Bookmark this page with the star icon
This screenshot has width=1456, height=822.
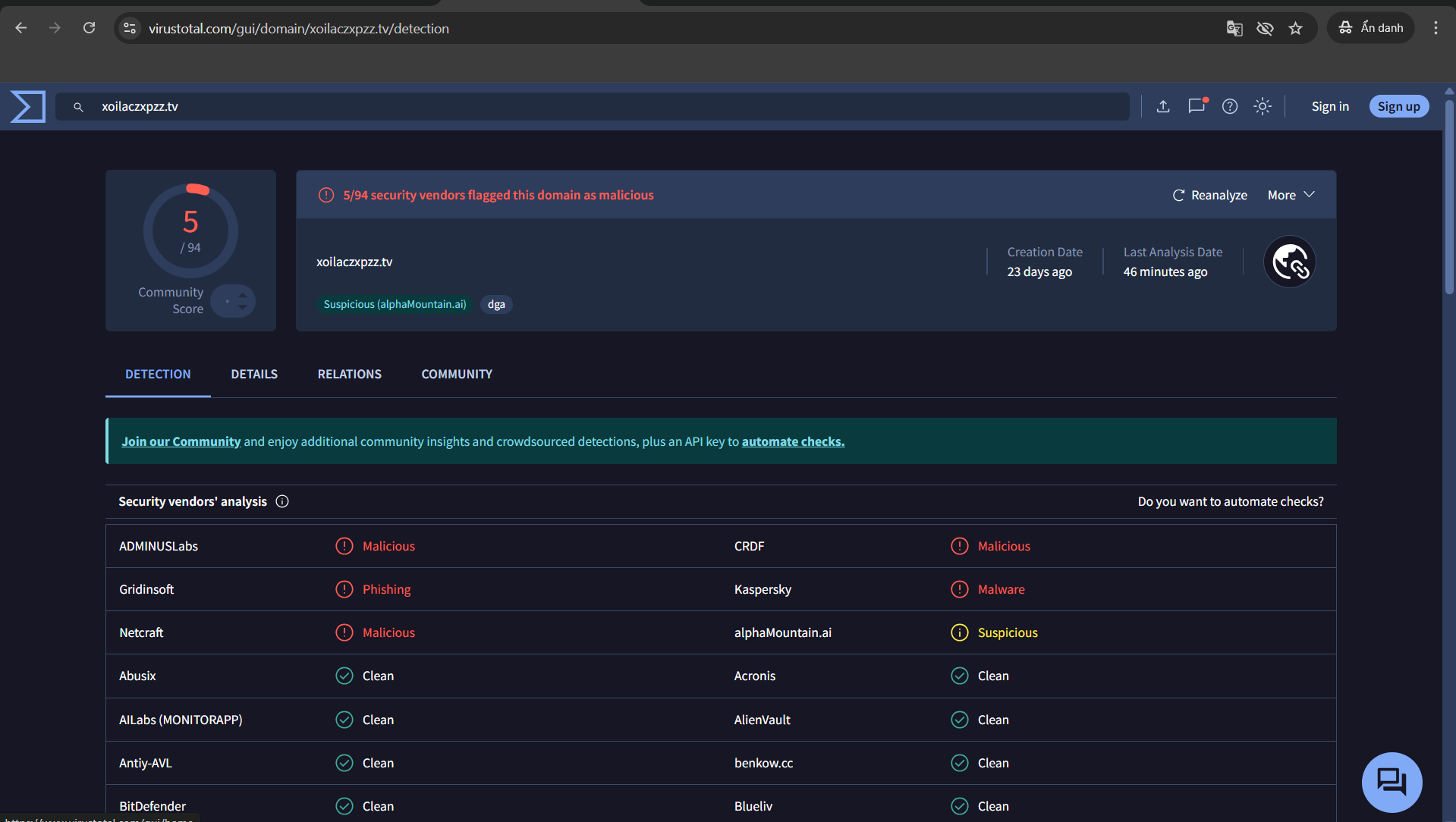coord(1295,28)
